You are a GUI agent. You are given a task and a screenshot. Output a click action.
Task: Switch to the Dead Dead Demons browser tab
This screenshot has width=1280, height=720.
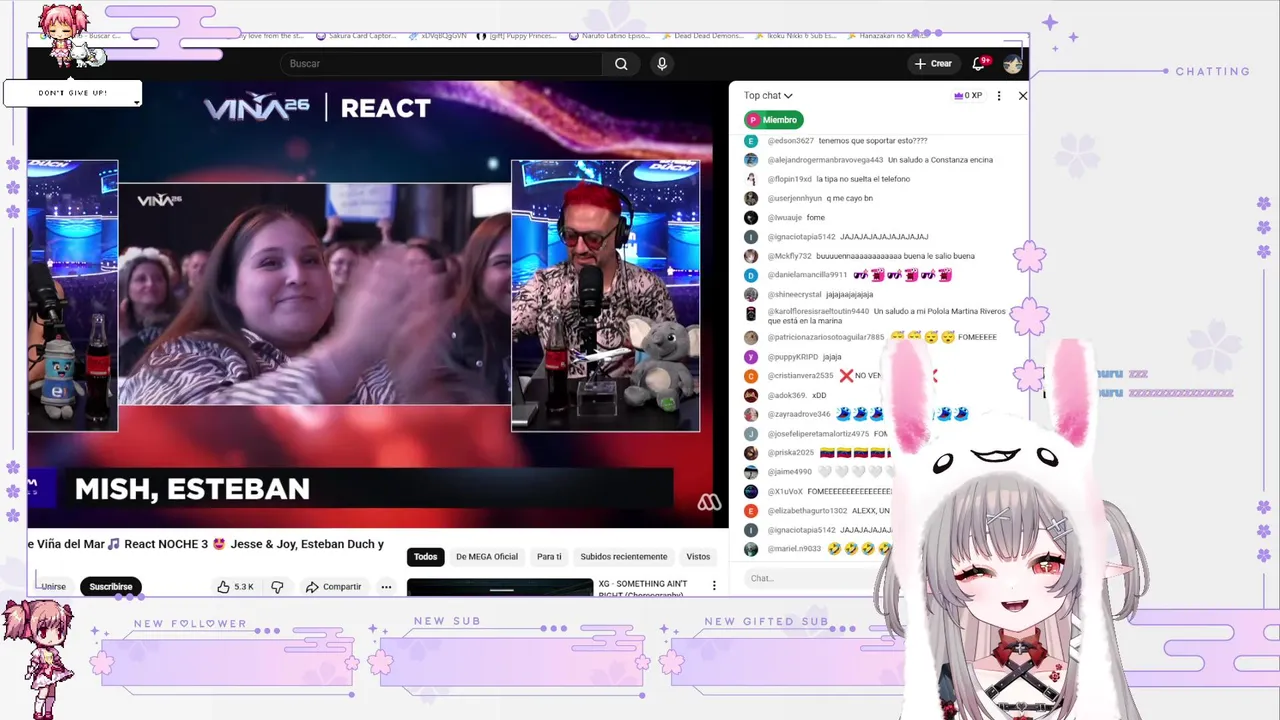702,36
